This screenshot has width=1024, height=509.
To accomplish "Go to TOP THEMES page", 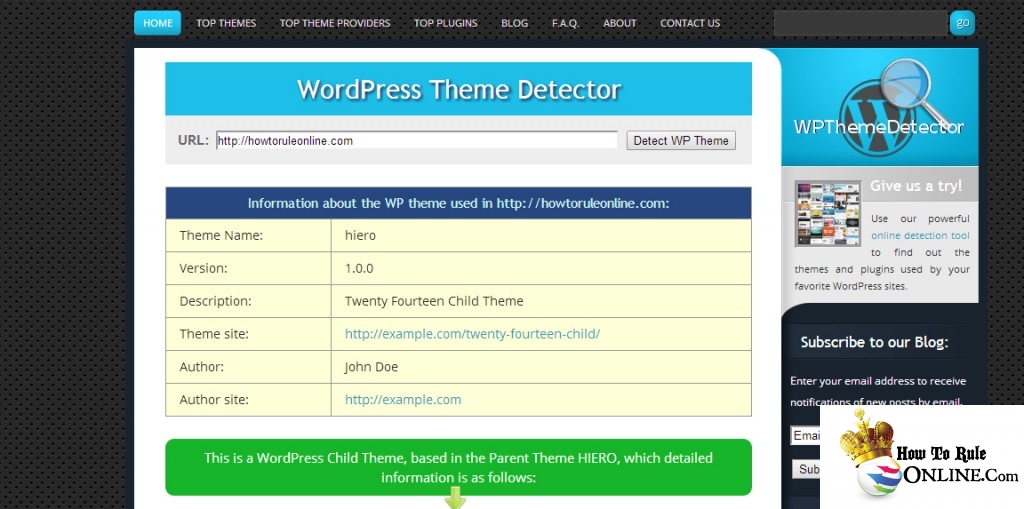I will coord(226,23).
